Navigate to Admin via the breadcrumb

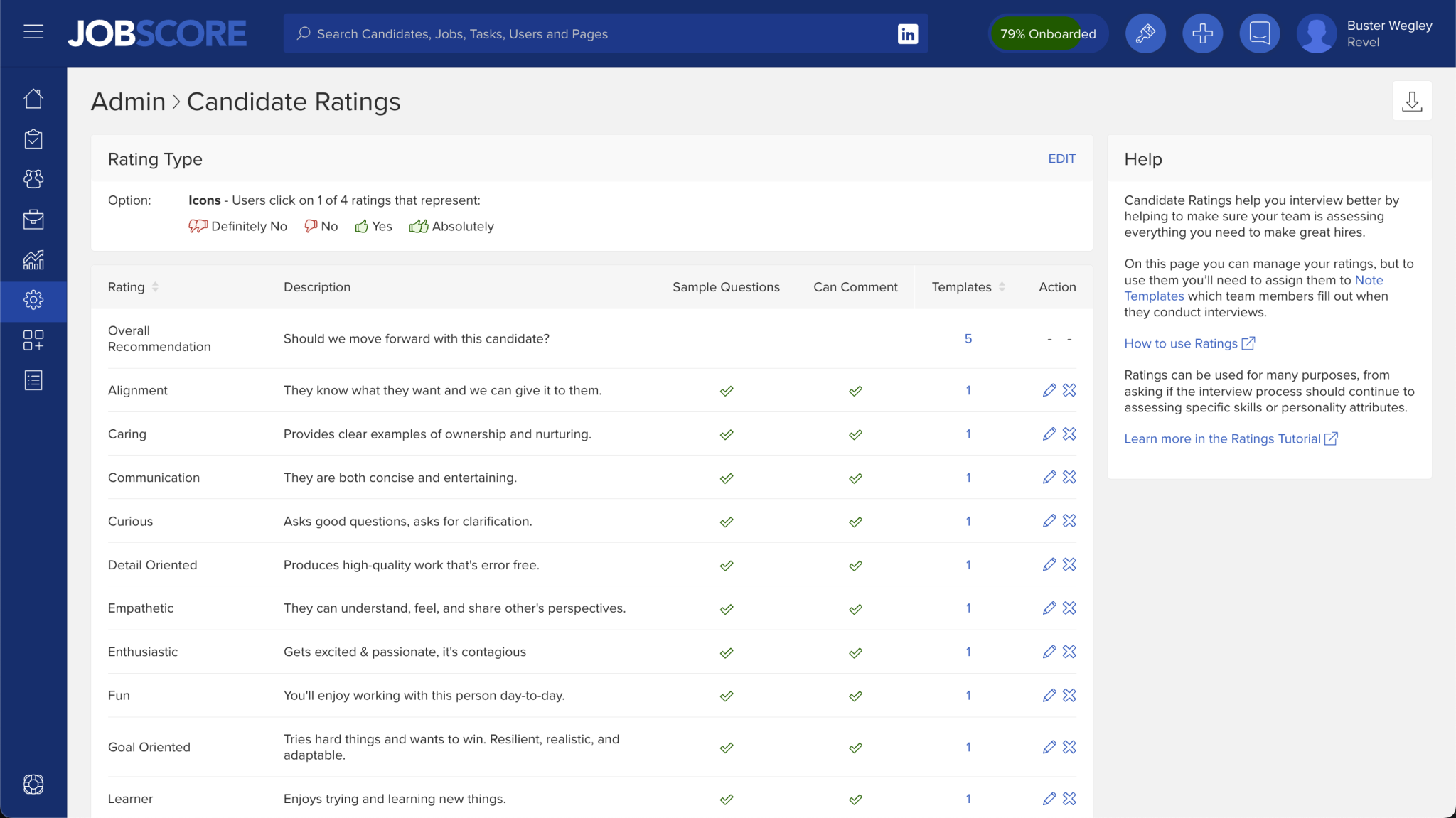[x=128, y=101]
